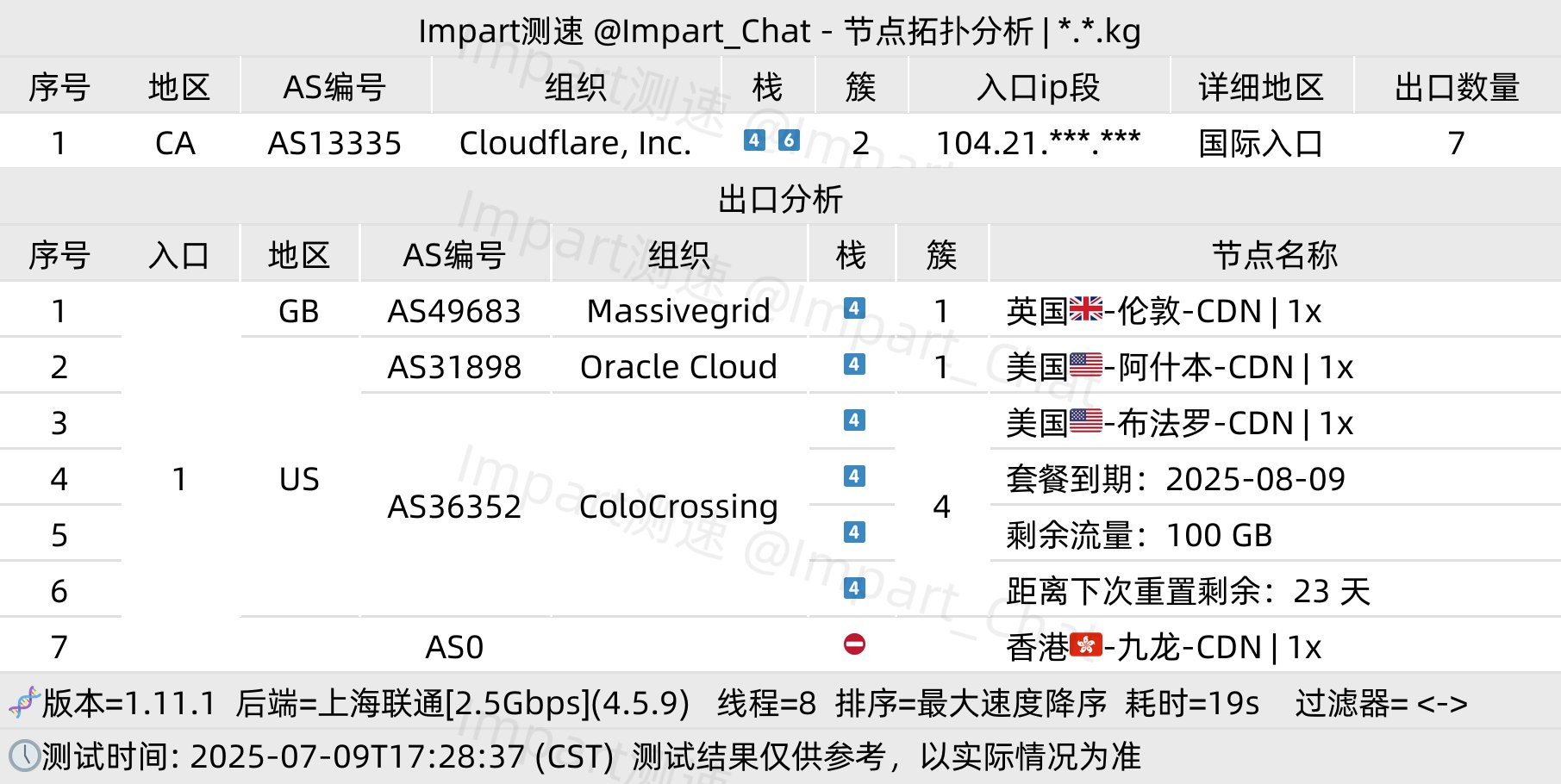
Task: Click the 节点名称 column header
Action: point(1274,255)
